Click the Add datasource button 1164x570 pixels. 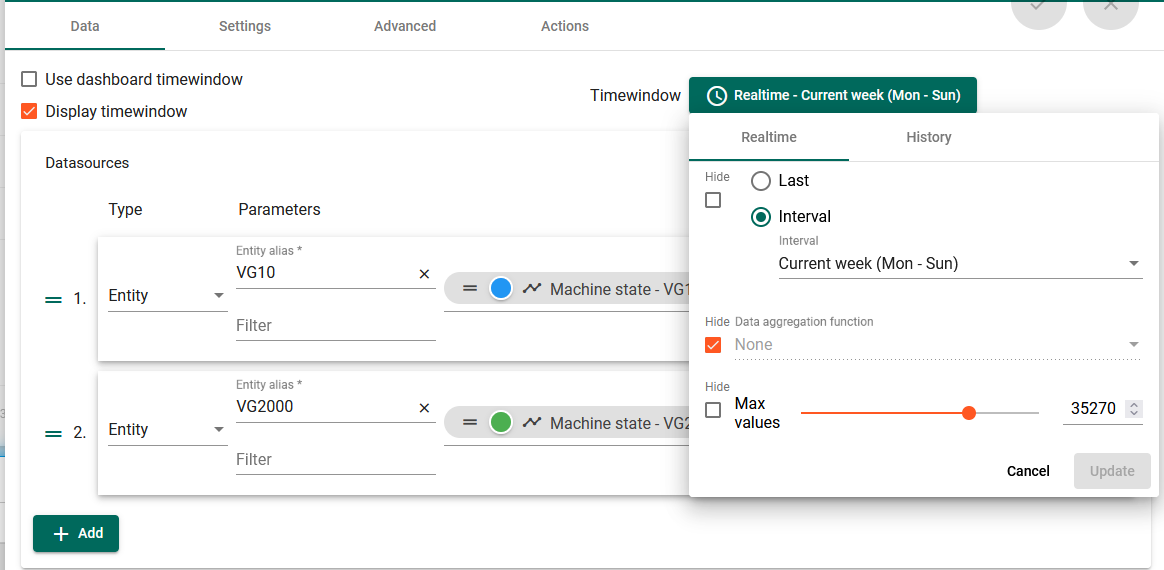(76, 534)
